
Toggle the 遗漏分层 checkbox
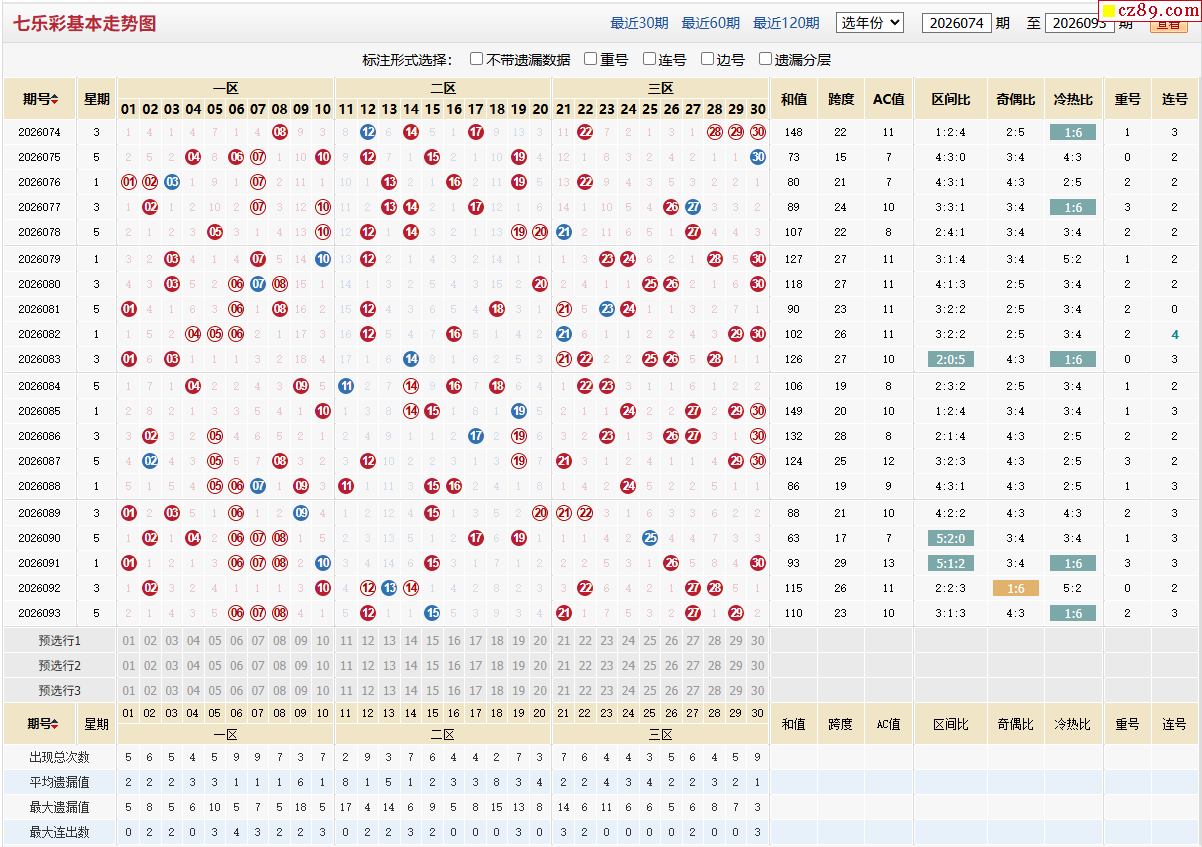pos(766,59)
